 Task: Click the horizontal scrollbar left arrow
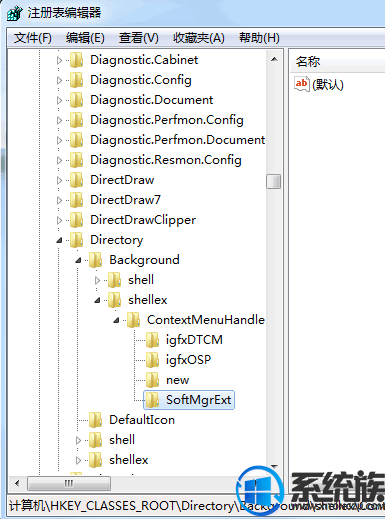[x=17, y=483]
